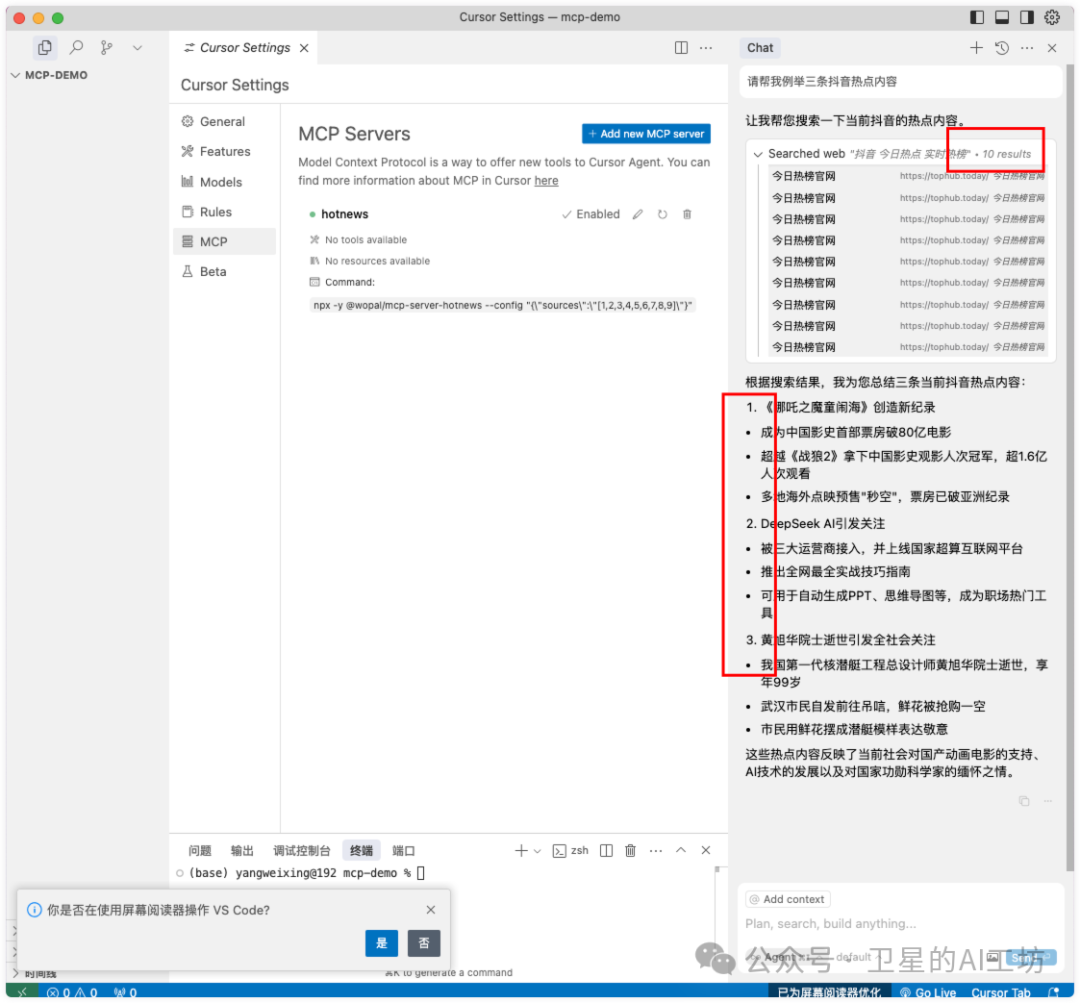This screenshot has width=1080, height=1003.
Task: Click Cursor Tab status bar item
Action: coord(1001,993)
